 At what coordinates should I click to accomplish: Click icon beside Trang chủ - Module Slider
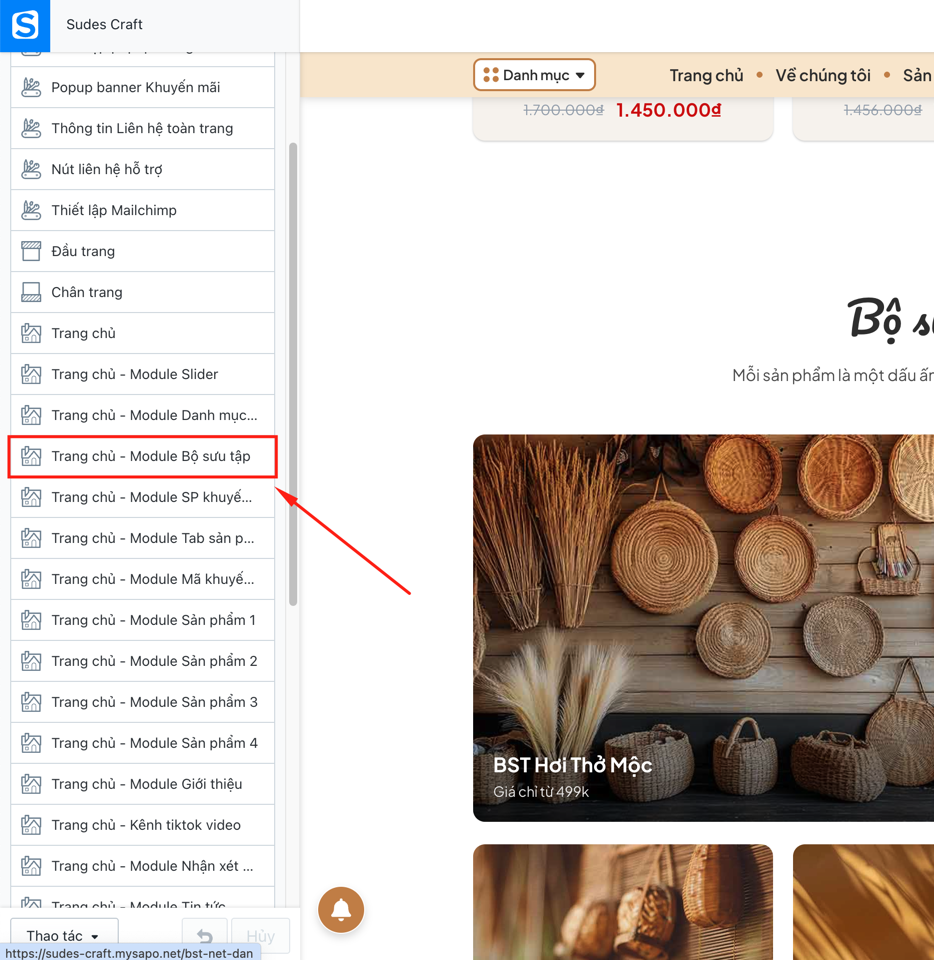(31, 375)
